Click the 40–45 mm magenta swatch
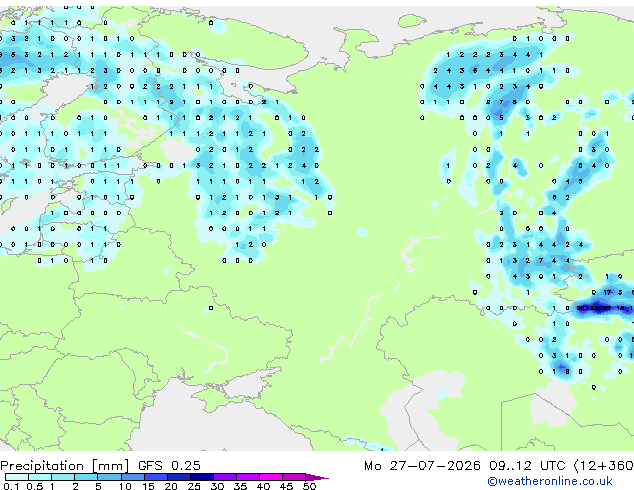Image resolution: width=634 pixels, height=490 pixels. 271,477
